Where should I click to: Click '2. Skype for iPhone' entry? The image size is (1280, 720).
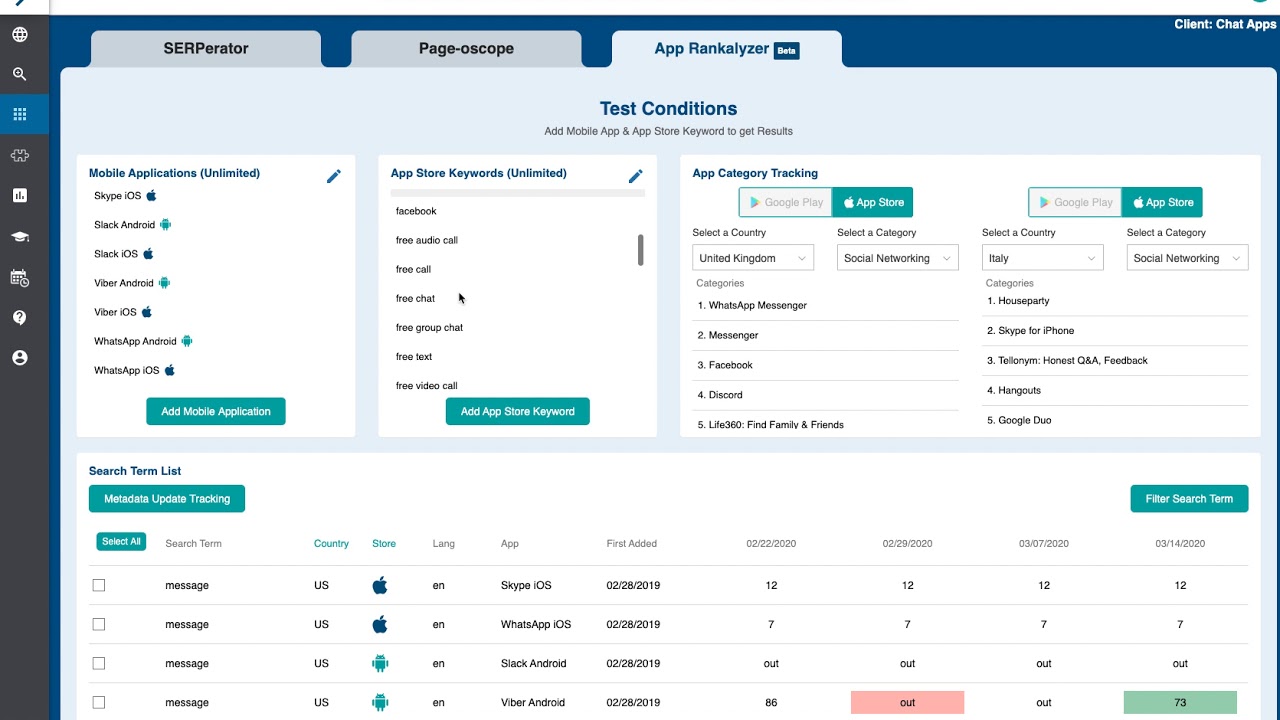tap(1030, 330)
